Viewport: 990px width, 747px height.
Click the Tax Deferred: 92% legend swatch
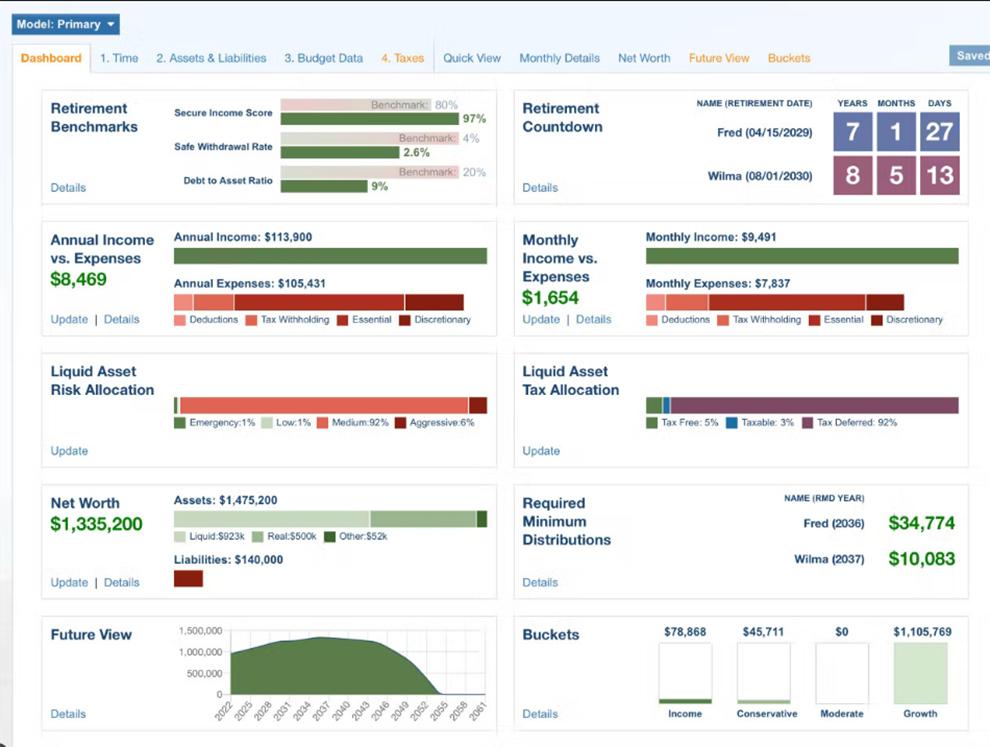(807, 423)
